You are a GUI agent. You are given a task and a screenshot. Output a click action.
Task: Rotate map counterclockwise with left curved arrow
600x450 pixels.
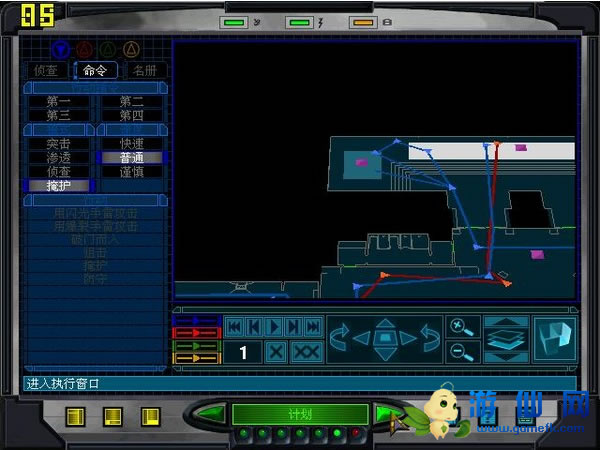pos(339,338)
